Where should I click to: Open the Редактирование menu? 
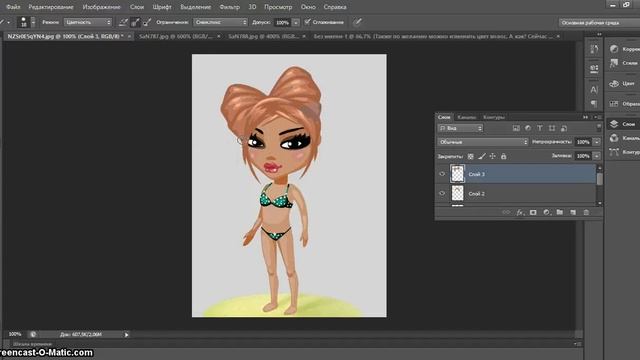pos(51,7)
